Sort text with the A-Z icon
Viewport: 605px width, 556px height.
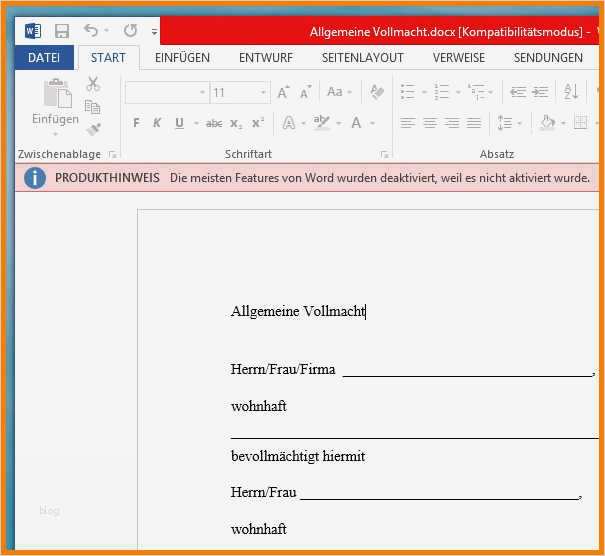[x=571, y=92]
